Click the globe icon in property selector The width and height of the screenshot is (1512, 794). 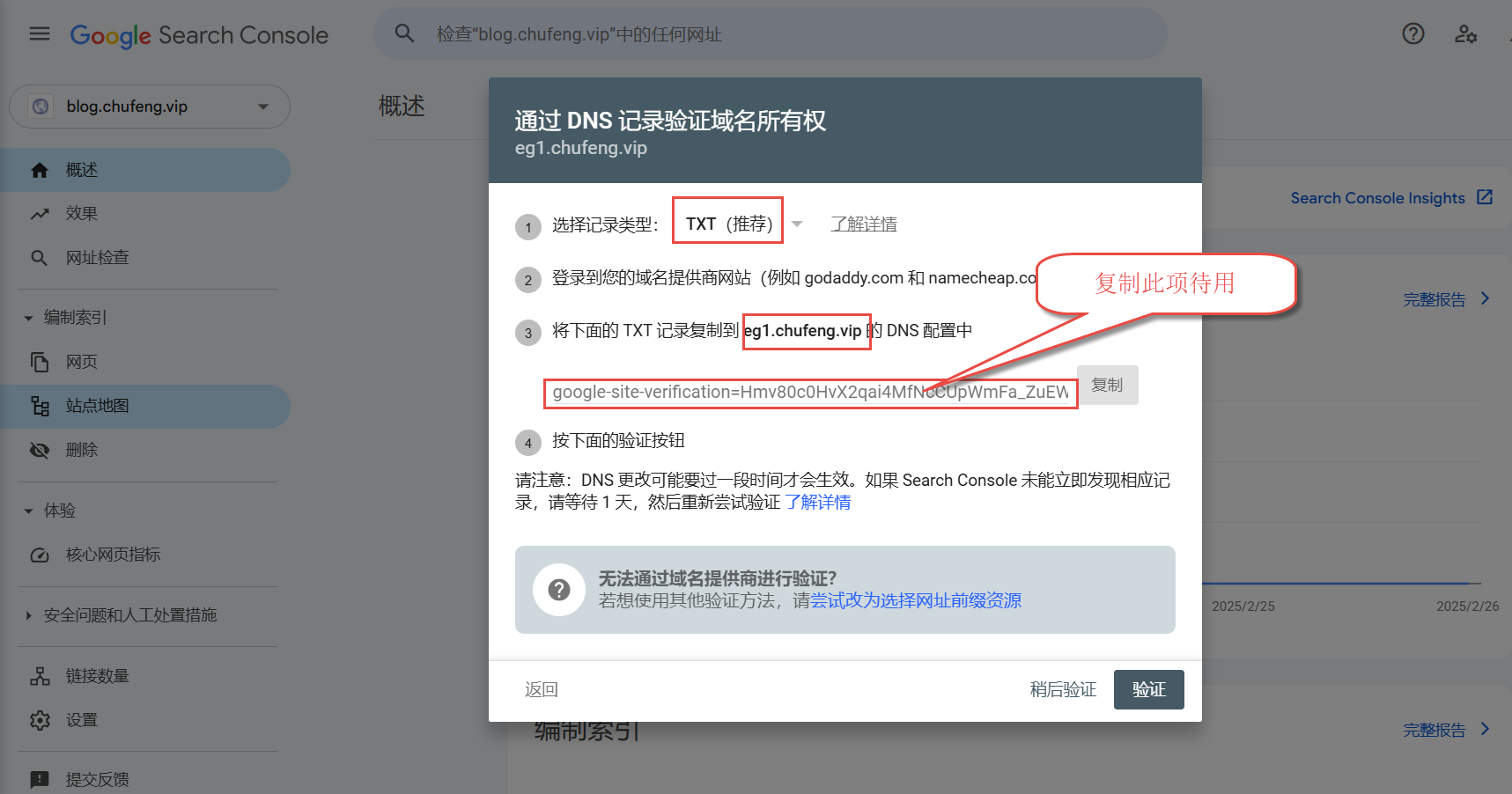coord(41,107)
